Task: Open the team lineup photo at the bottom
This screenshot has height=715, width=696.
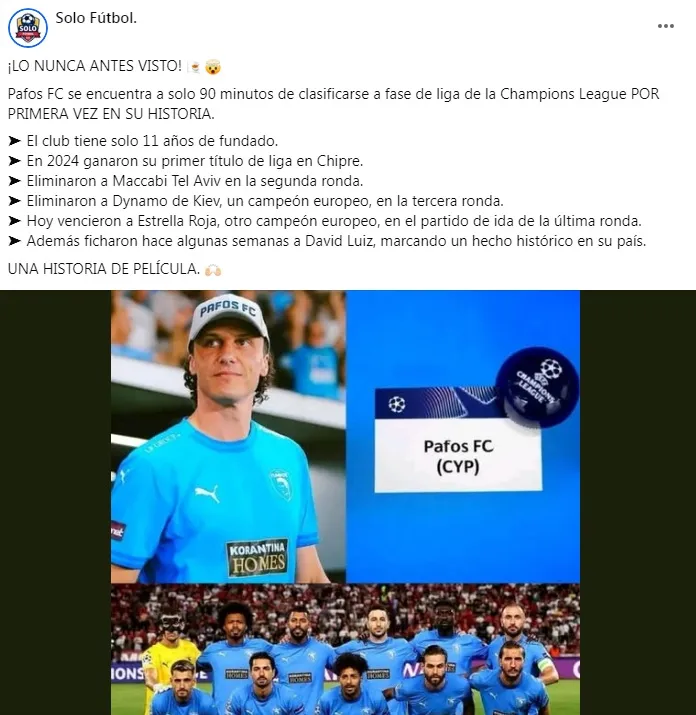Action: [345, 649]
